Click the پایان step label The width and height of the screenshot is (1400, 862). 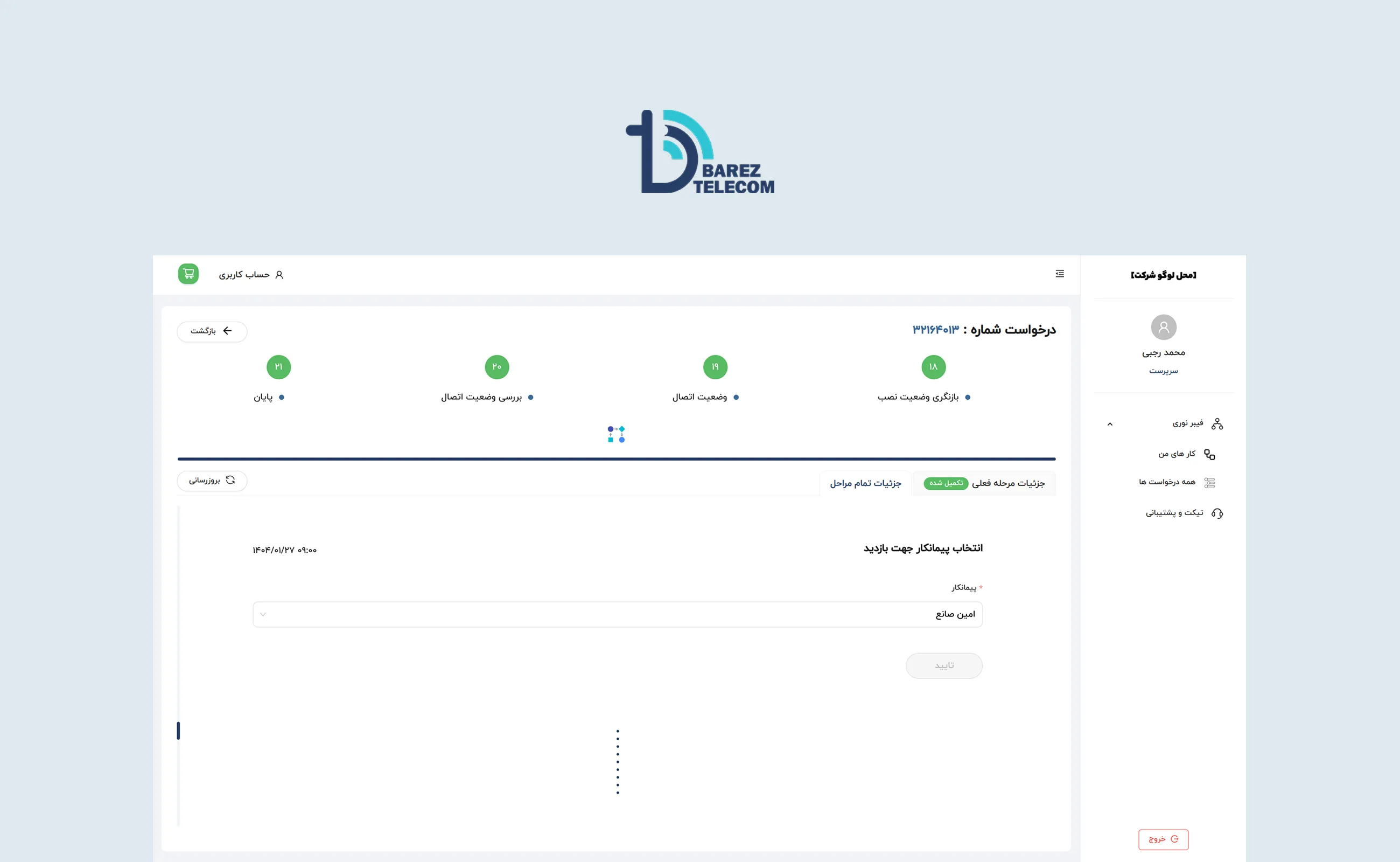pos(263,398)
